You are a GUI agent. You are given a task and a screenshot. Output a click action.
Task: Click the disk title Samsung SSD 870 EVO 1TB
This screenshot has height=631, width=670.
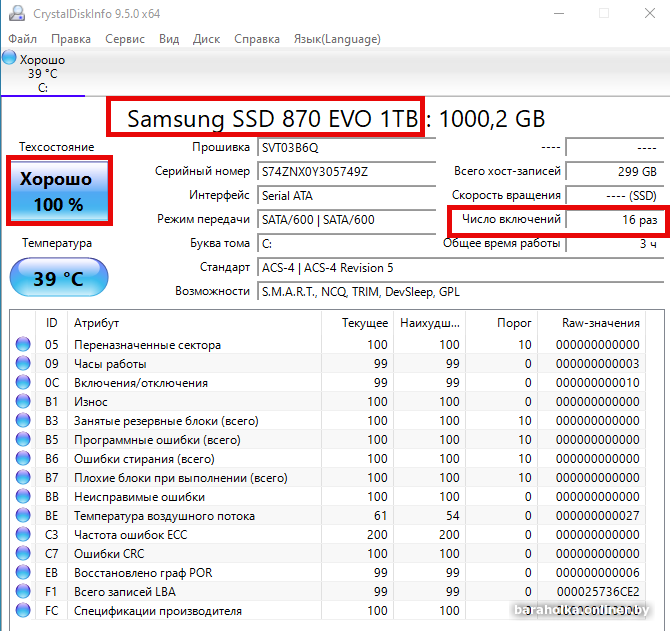pyautogui.click(x=273, y=118)
